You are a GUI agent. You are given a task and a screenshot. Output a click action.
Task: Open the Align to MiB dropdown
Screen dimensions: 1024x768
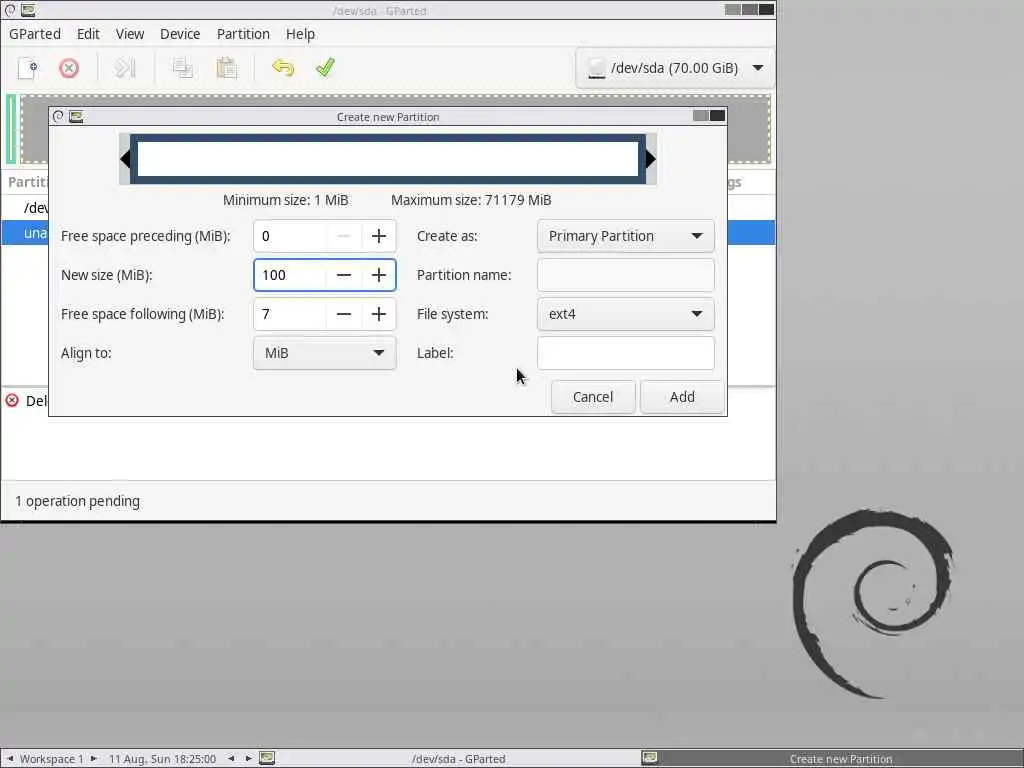point(325,353)
